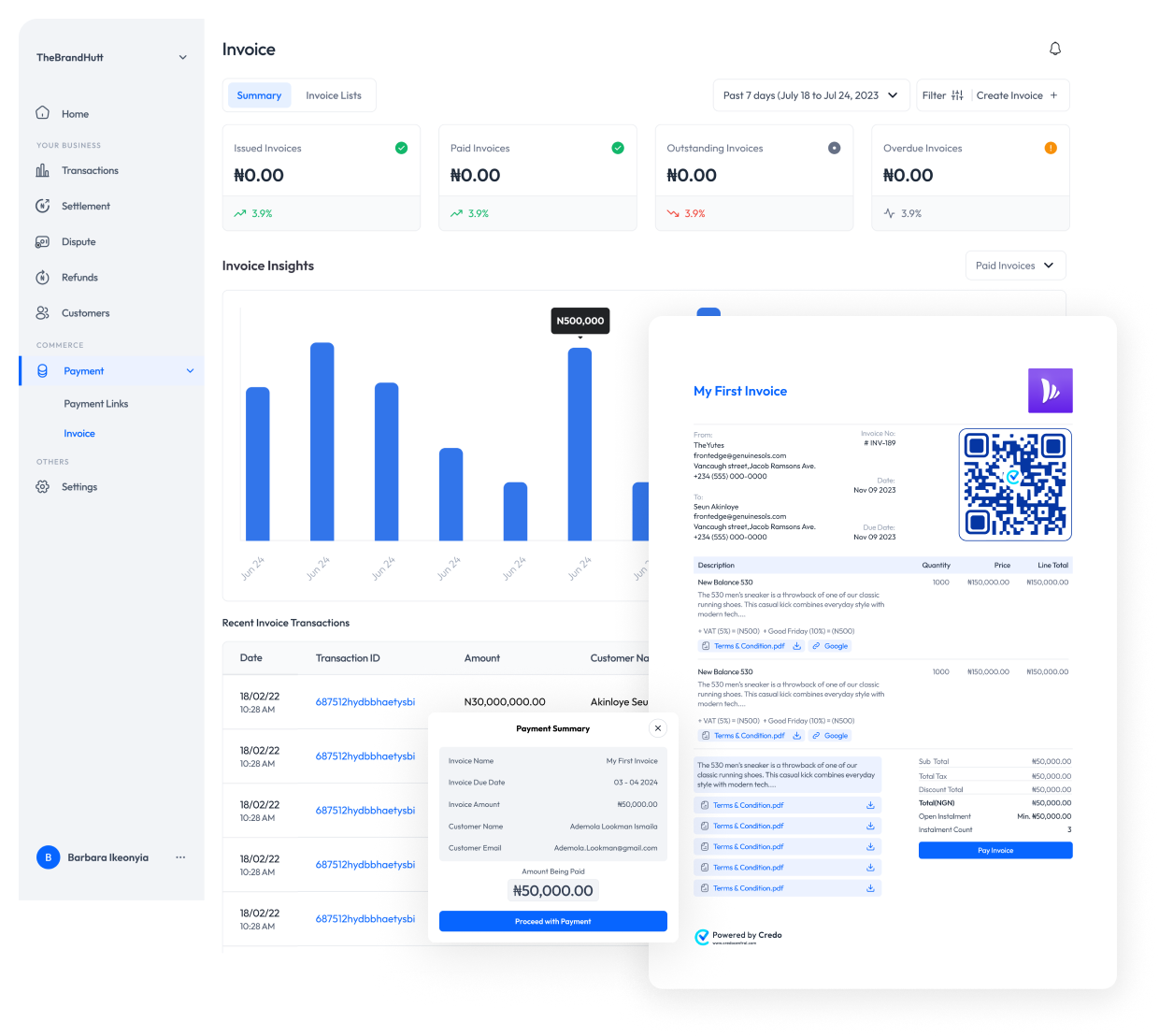Switch to the Invoice Lists tab
Screen dimensions: 1159x1036
point(334,95)
